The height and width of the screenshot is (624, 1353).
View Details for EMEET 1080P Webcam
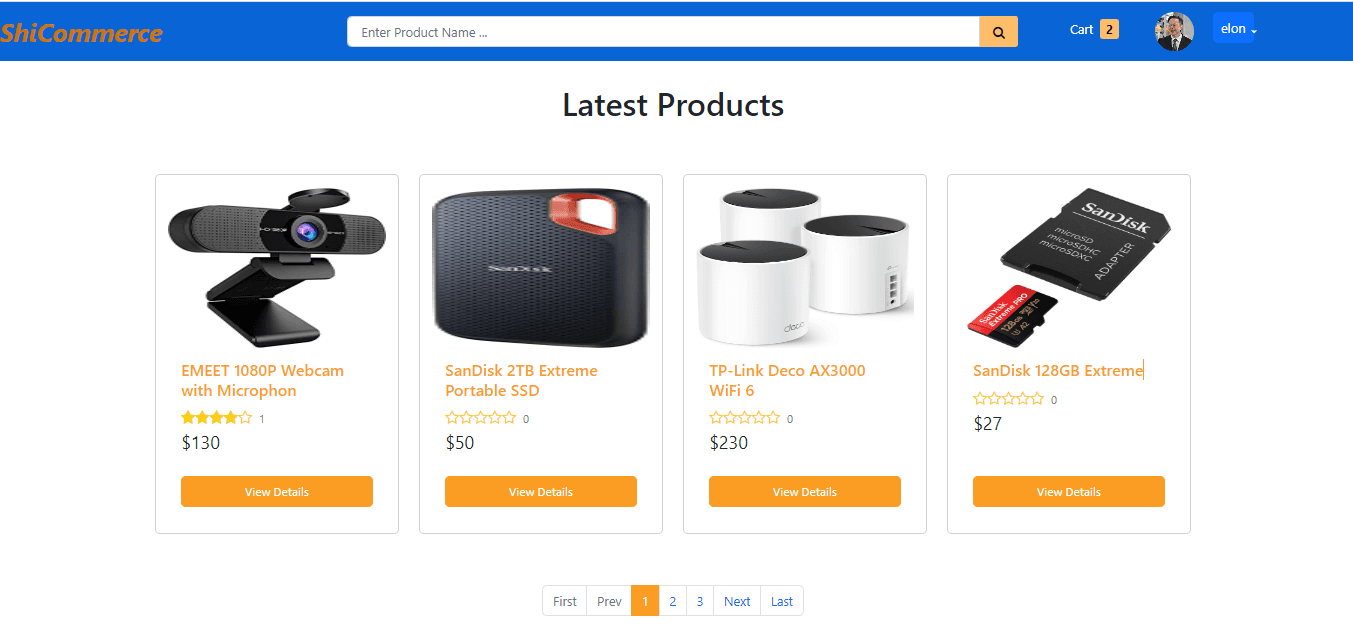pos(277,492)
